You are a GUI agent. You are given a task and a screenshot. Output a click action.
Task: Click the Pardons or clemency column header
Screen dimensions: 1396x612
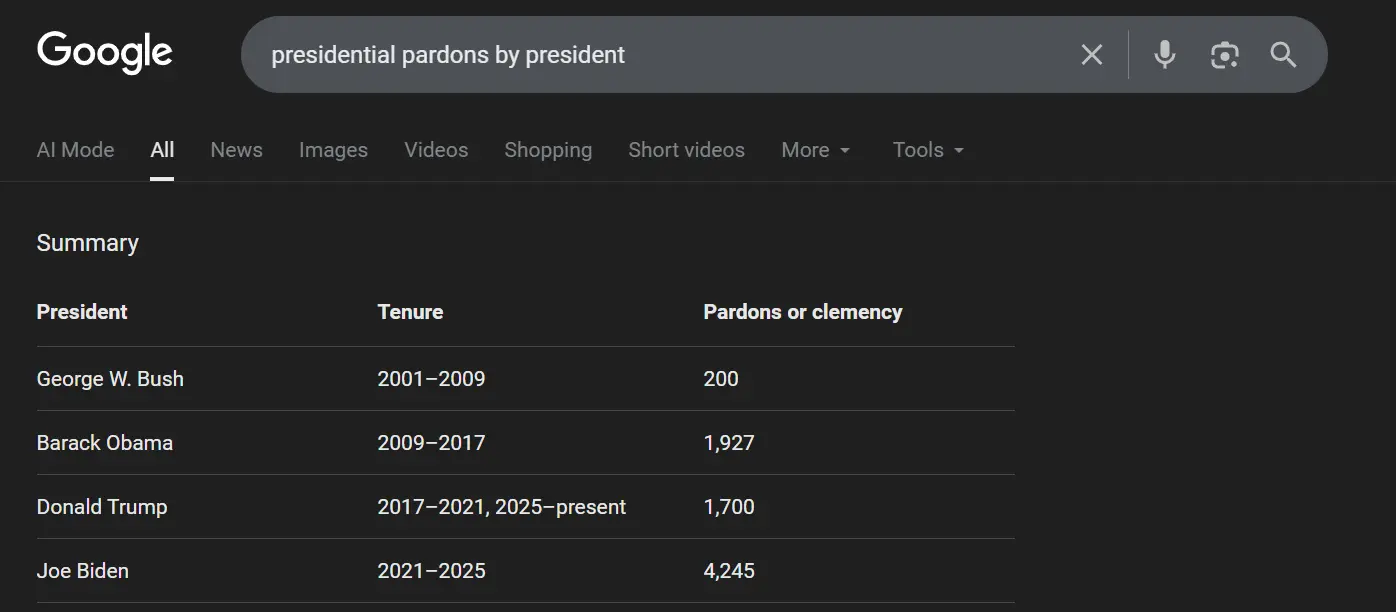[x=802, y=312]
